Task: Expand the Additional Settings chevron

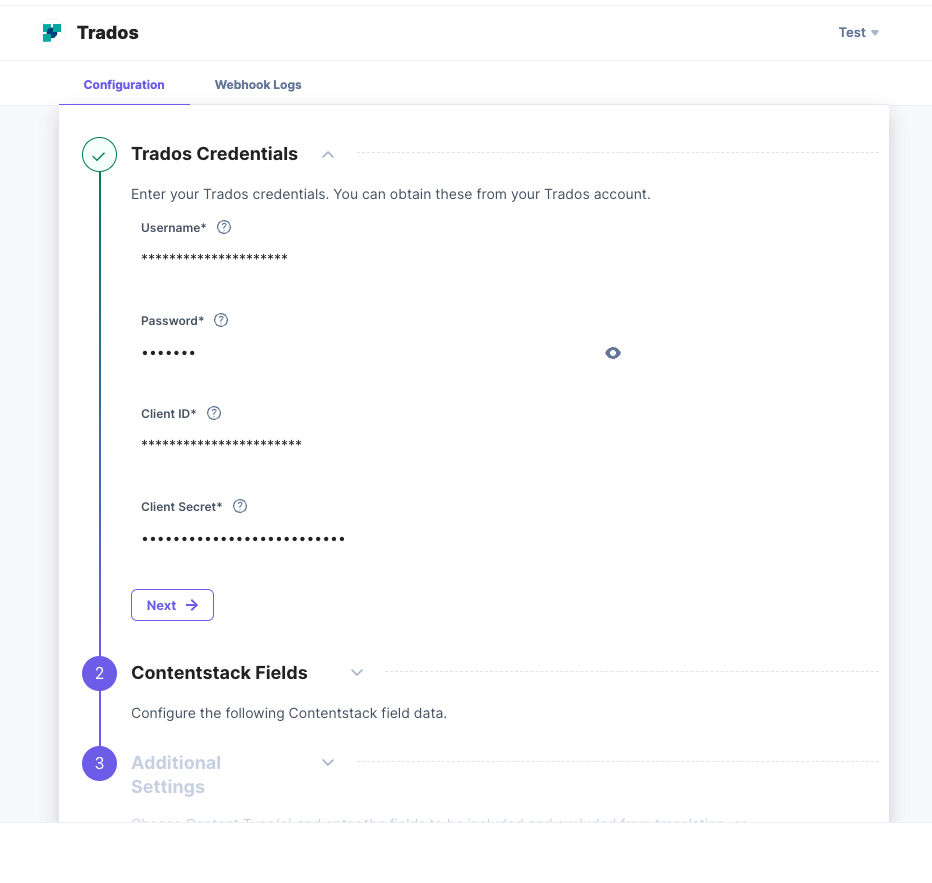Action: [x=328, y=762]
